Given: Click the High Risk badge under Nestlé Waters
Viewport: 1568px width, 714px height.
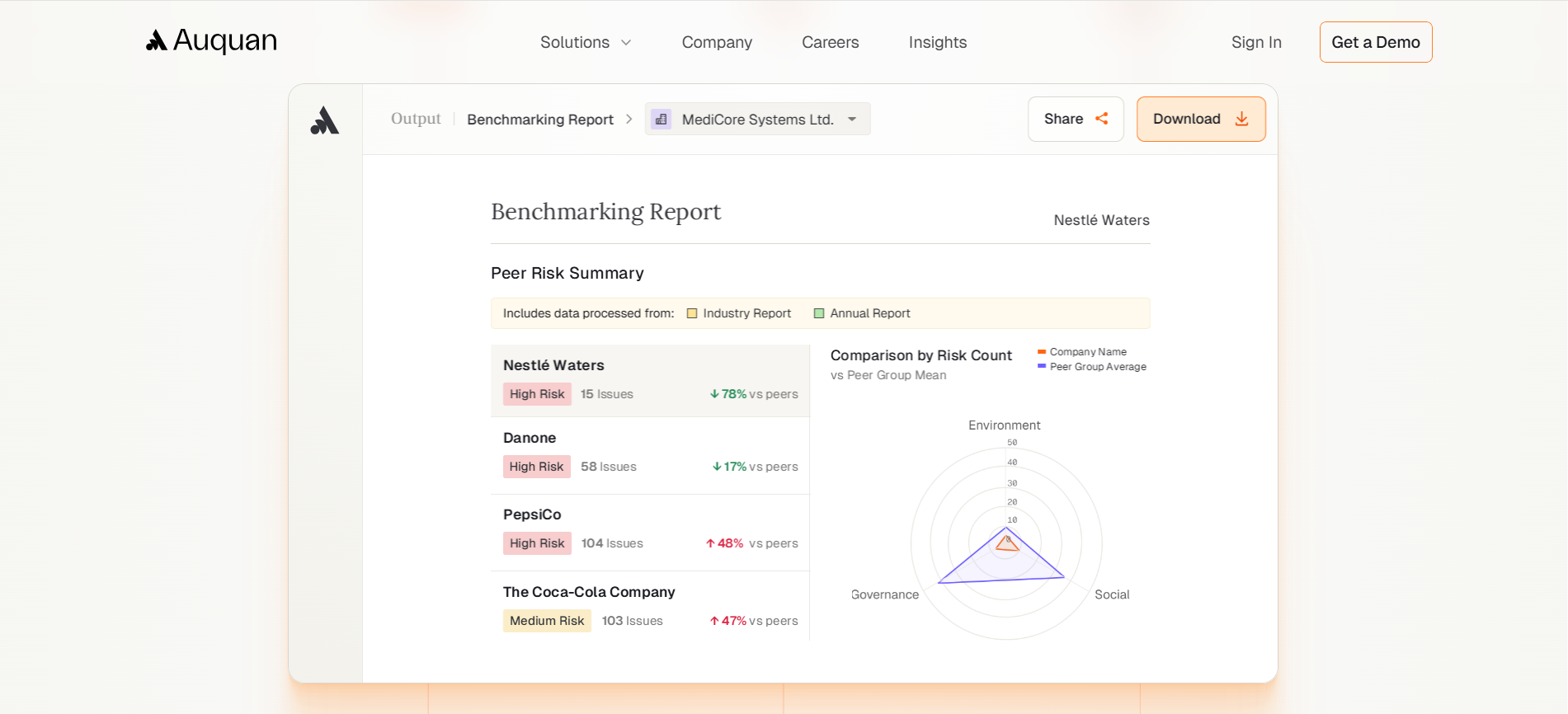Looking at the screenshot, I should 537,394.
